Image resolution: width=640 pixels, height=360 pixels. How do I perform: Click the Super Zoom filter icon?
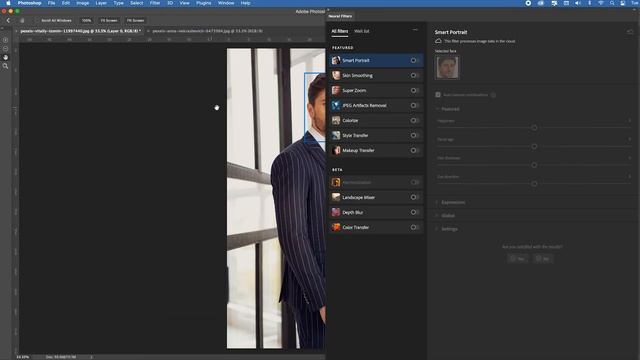336,90
